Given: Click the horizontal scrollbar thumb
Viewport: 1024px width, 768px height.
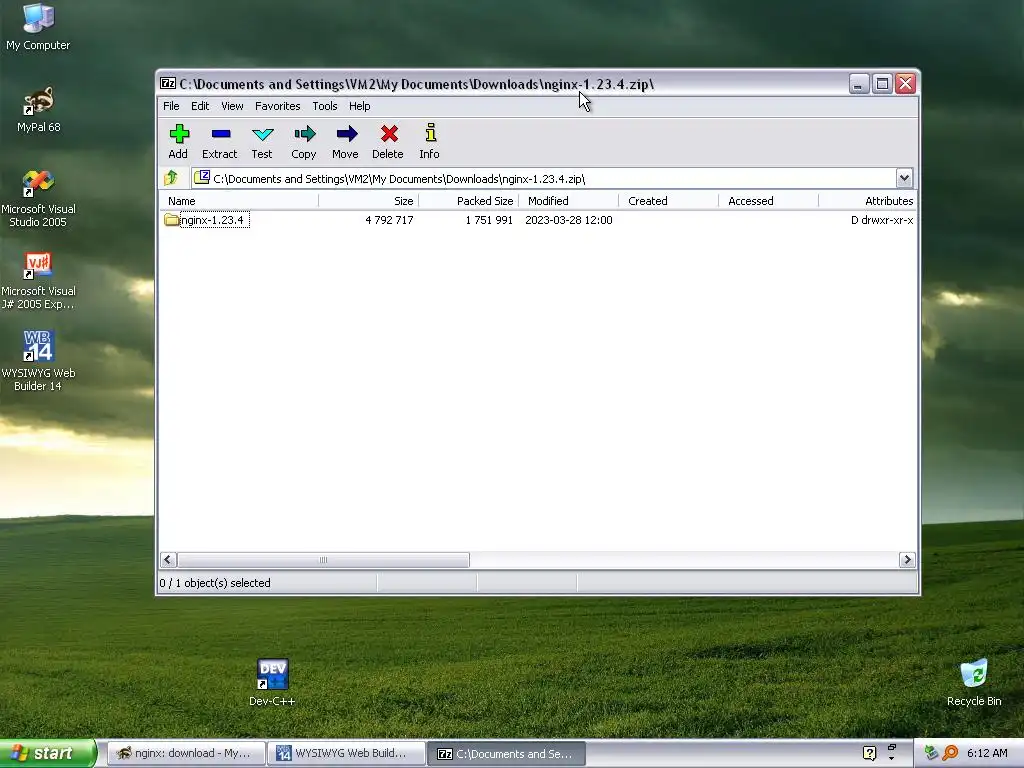Looking at the screenshot, I should [x=323, y=560].
